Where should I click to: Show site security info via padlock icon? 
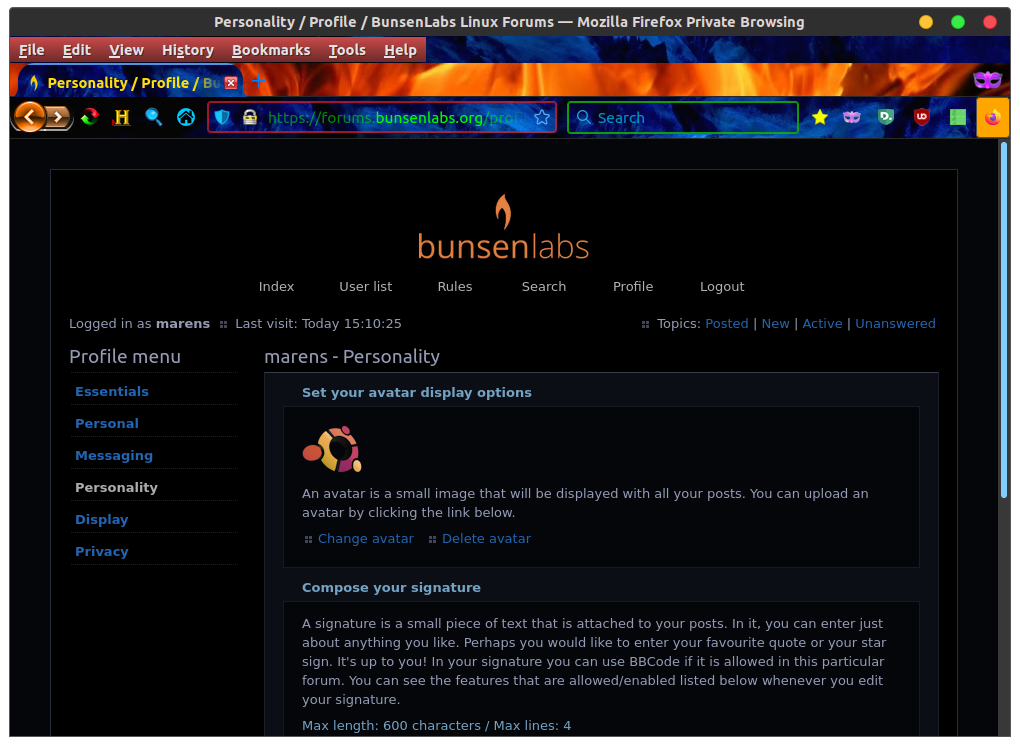click(250, 118)
